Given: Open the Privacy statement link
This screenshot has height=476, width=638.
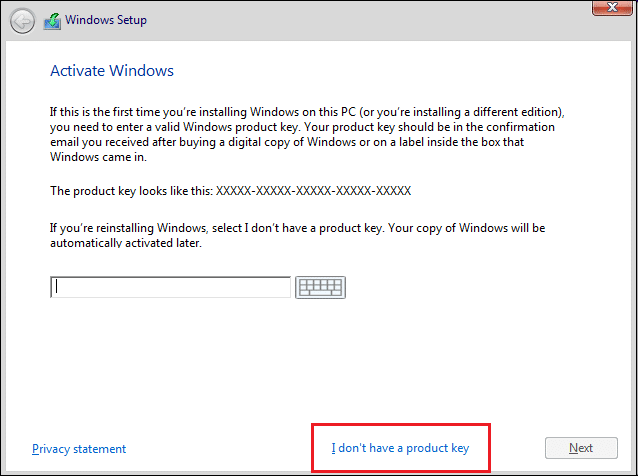Looking at the screenshot, I should [x=79, y=449].
